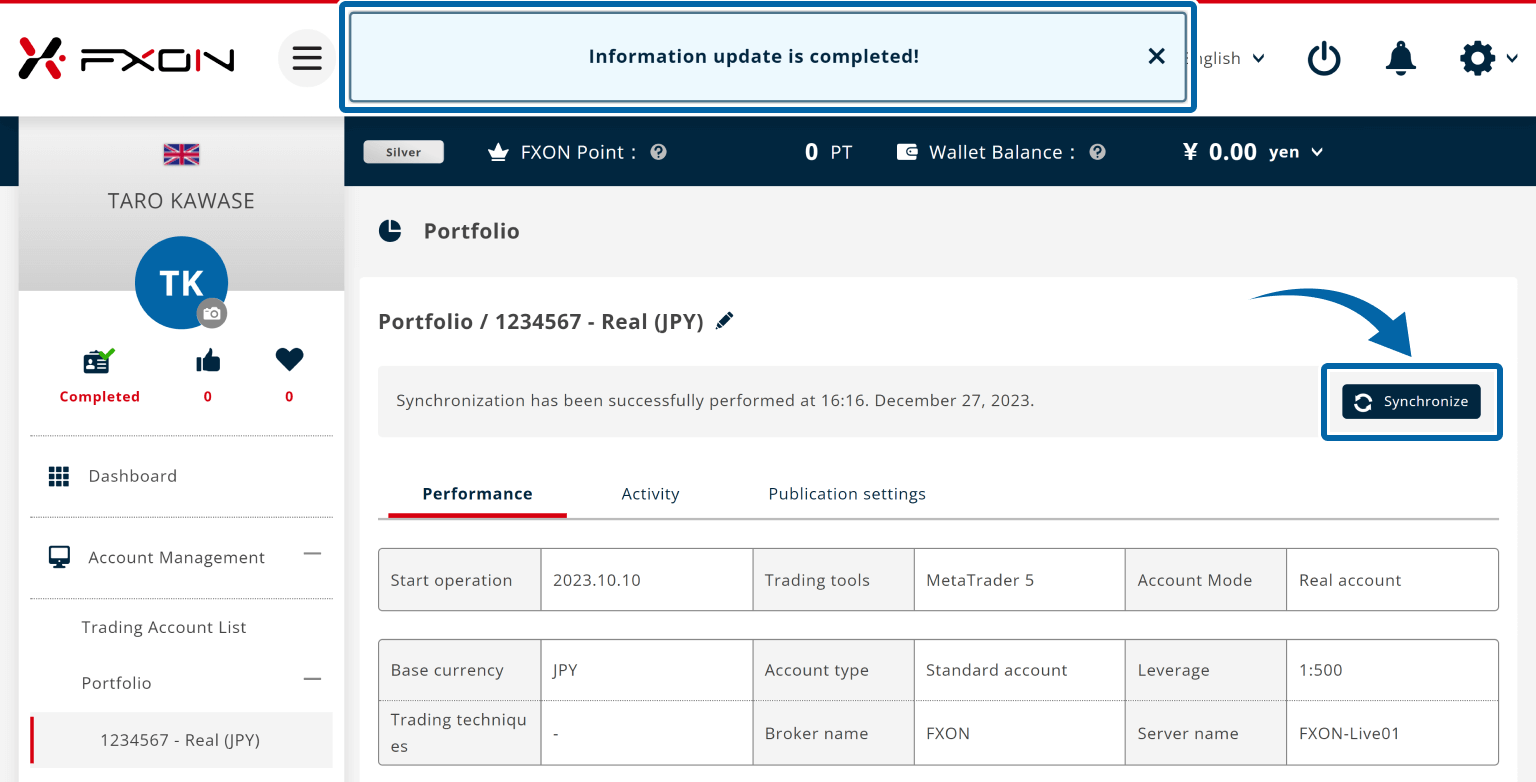This screenshot has height=782, width=1536.
Task: Click the power logout icon
Action: pos(1324,58)
